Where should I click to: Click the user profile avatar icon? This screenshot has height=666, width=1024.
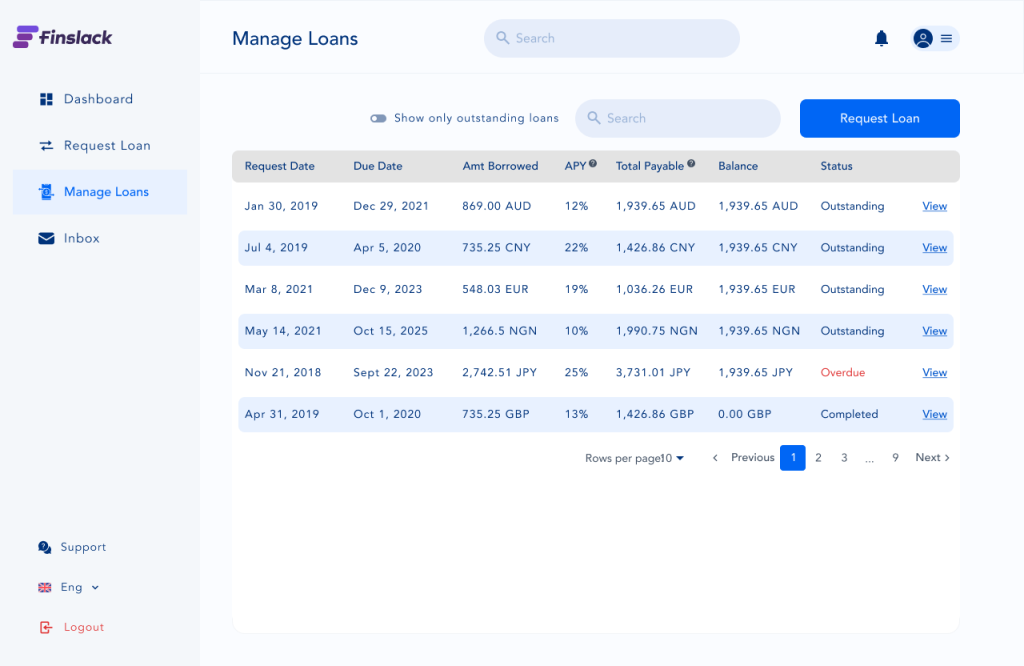(x=922, y=38)
